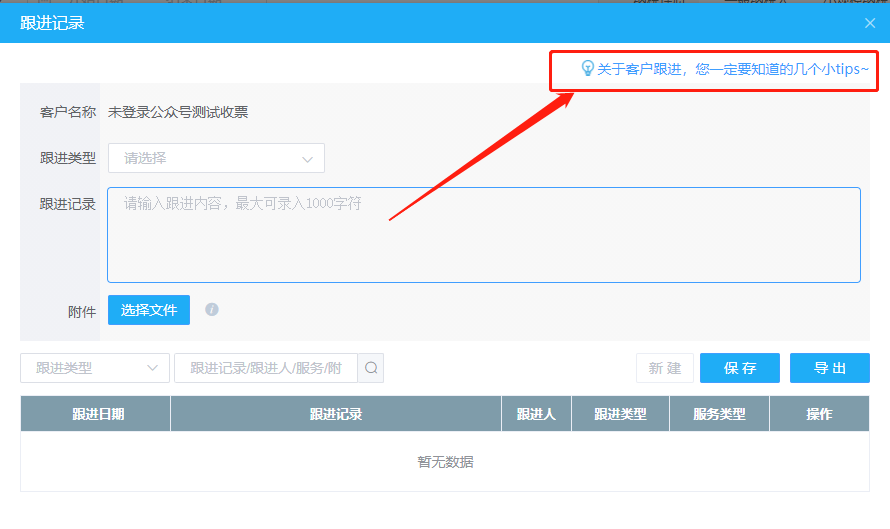The width and height of the screenshot is (890, 529).
Task: Expand the 跟进类型 filter dropdown
Action: coord(95,368)
